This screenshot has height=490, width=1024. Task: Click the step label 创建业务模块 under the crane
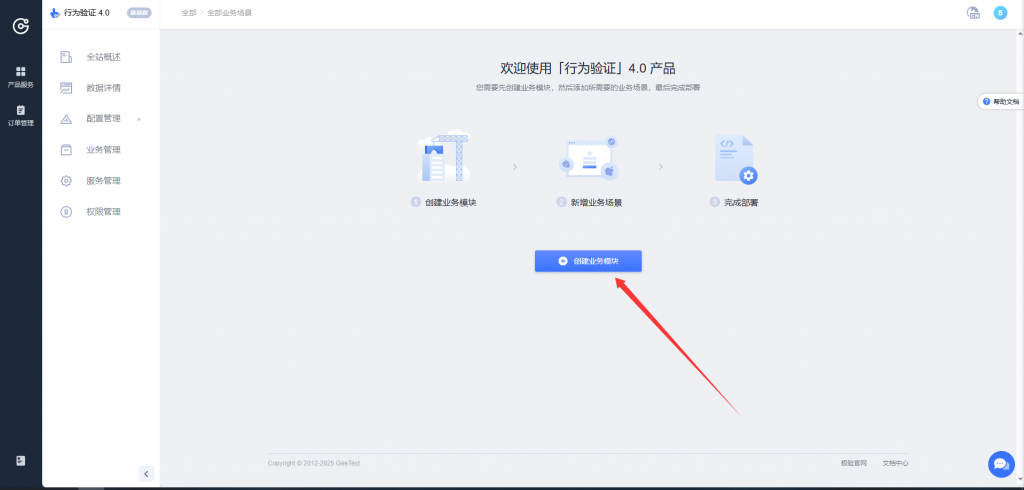[x=451, y=203]
